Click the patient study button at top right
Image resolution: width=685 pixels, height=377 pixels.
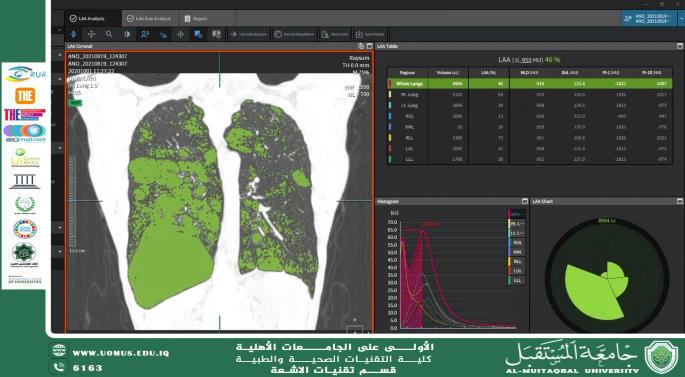tap(649, 18)
